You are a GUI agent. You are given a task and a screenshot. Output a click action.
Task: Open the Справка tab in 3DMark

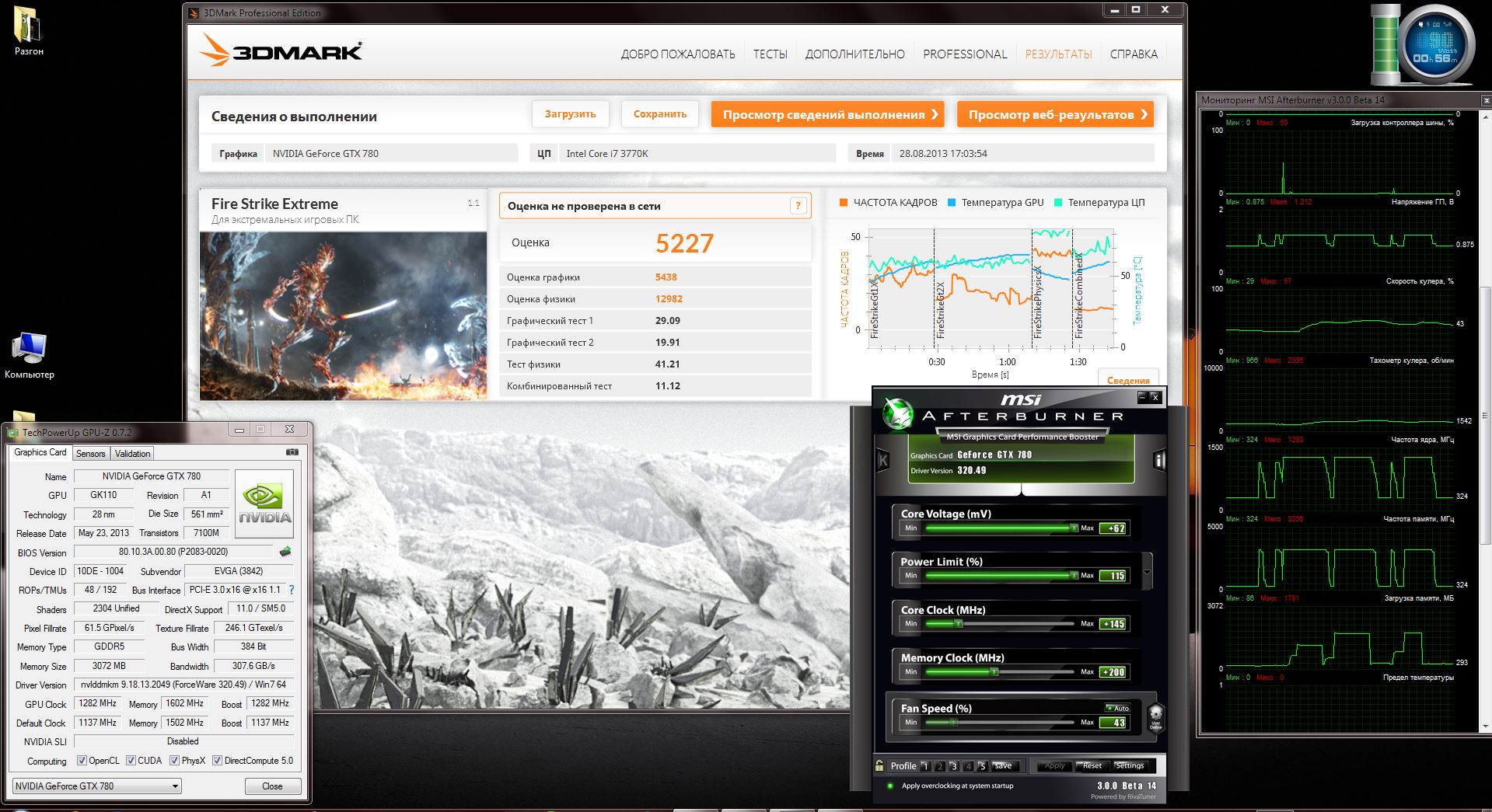pyautogui.click(x=1134, y=54)
